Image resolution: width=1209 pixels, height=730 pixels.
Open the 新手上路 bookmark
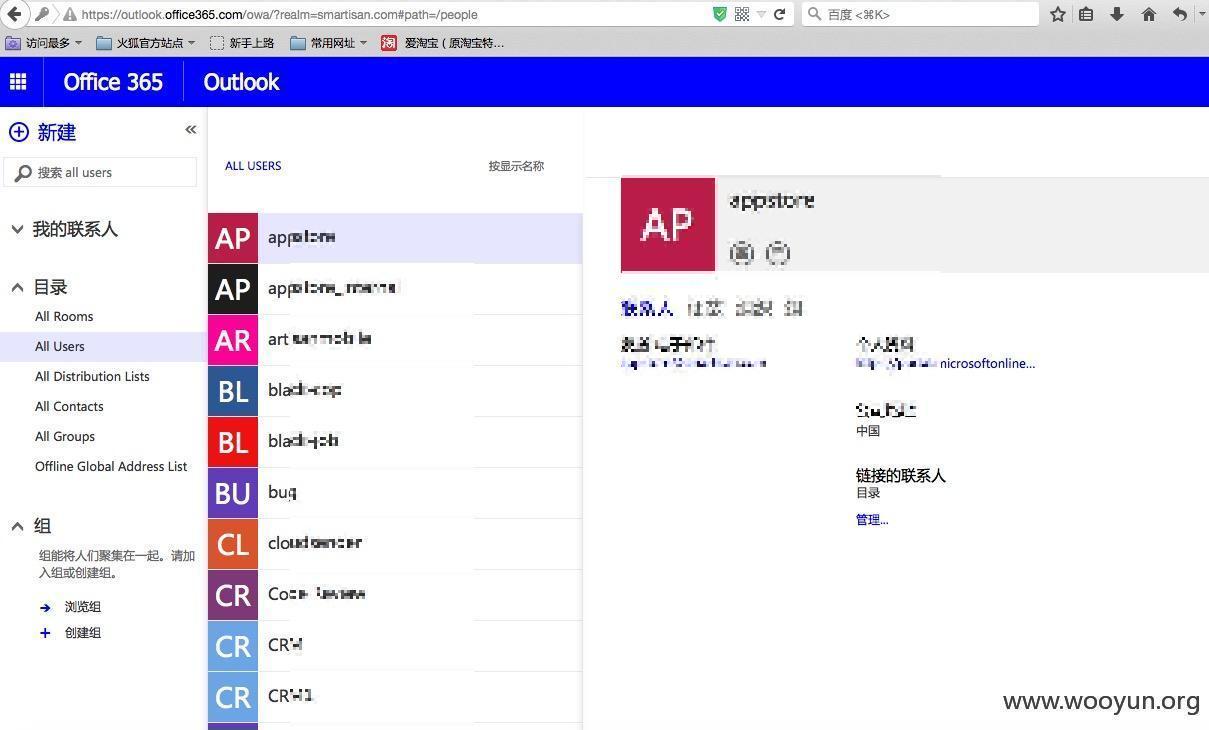242,43
